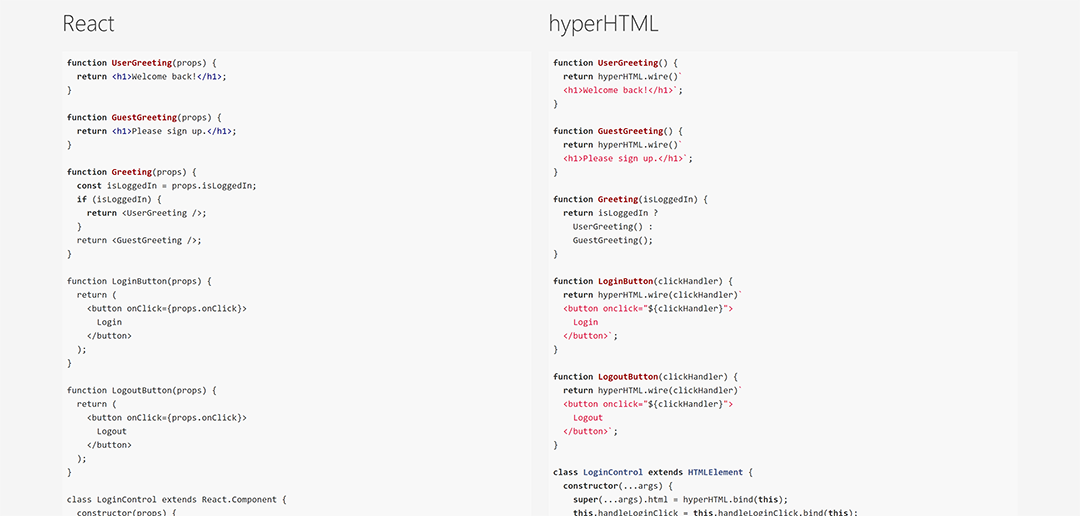Click red "Login" text in hyperHTML column
Viewport: 1080px width, 516px height.
coord(585,322)
